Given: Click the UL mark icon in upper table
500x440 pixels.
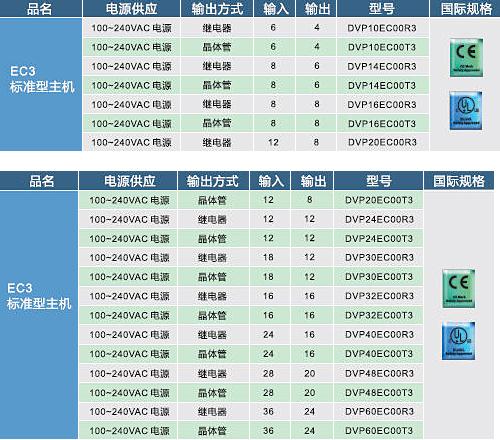Looking at the screenshot, I should [x=466, y=111].
